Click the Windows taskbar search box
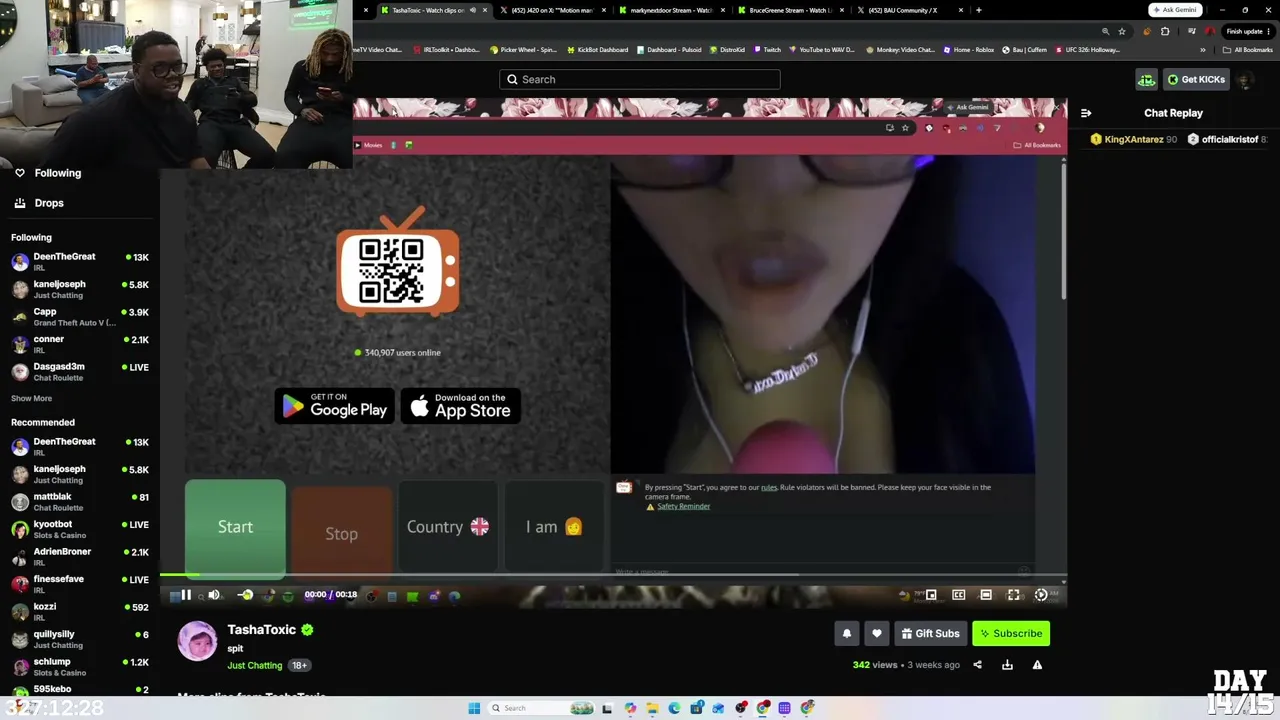Viewport: 1280px width, 720px height. (540, 708)
